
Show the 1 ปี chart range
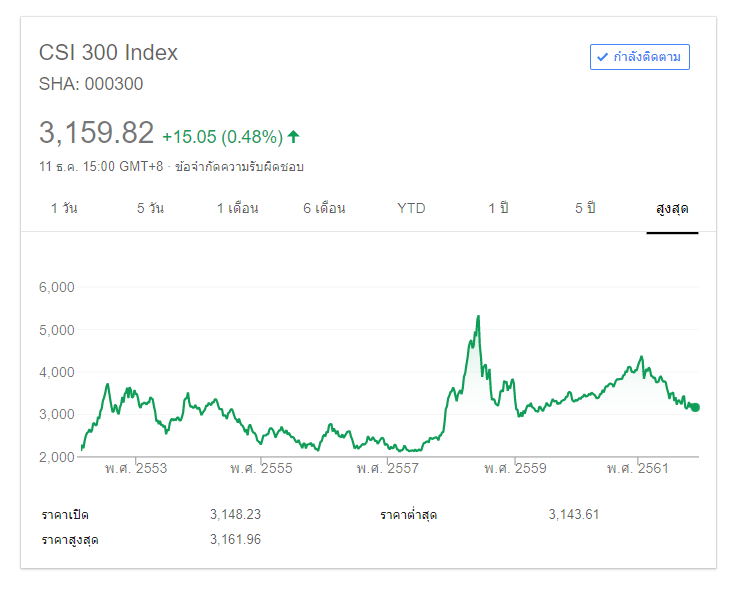[498, 208]
